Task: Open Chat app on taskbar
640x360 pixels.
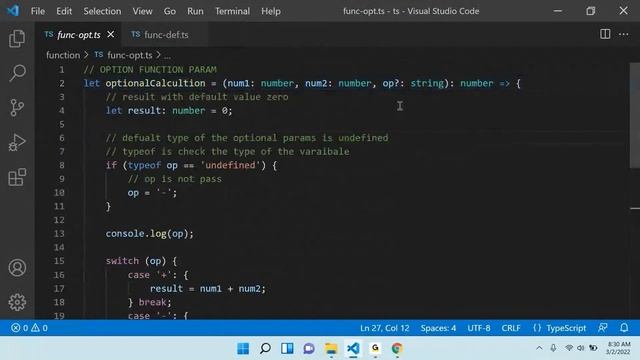Action: [309, 349]
